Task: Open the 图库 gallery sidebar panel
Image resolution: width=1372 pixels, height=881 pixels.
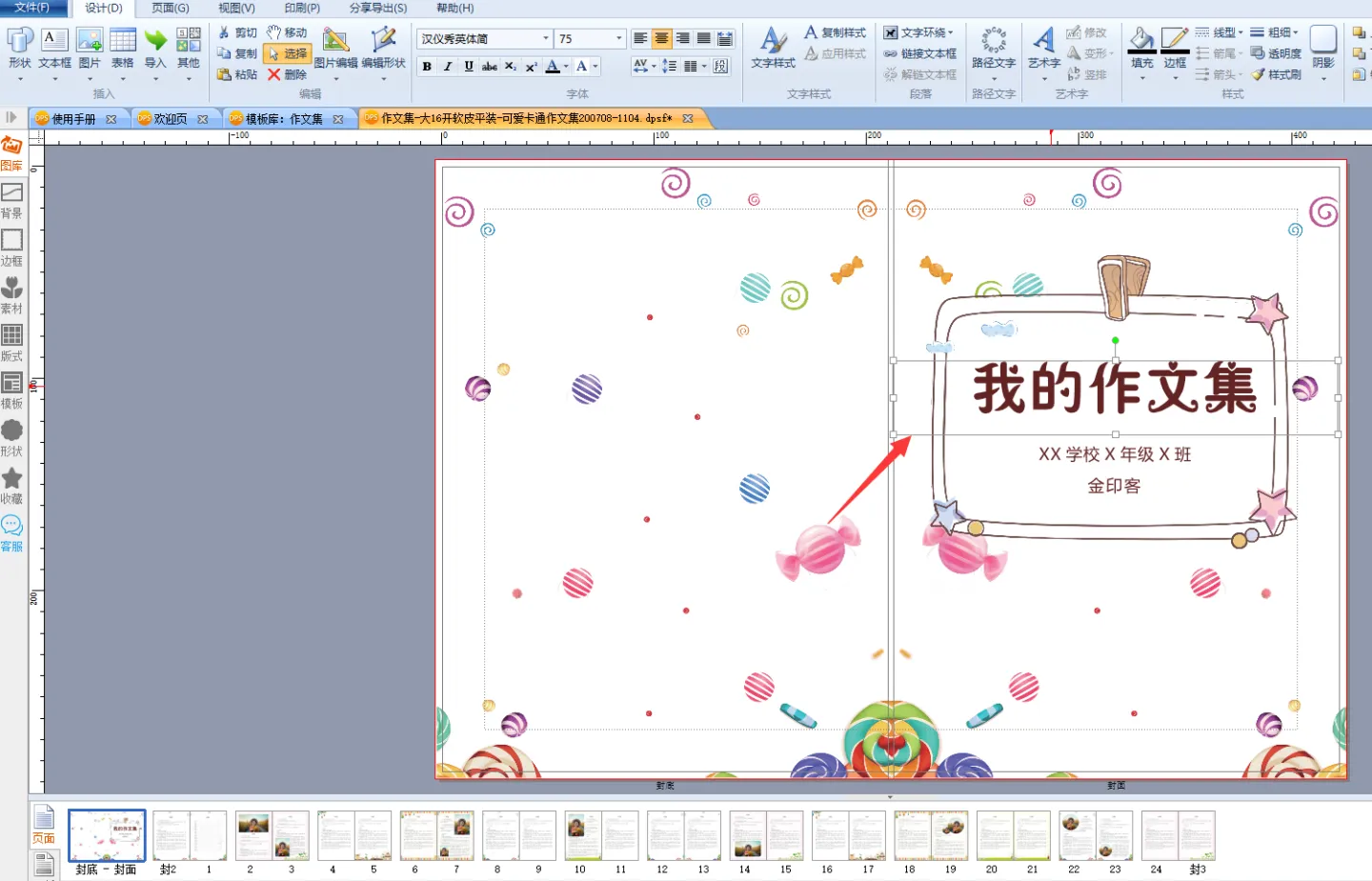Action: pyautogui.click(x=11, y=153)
